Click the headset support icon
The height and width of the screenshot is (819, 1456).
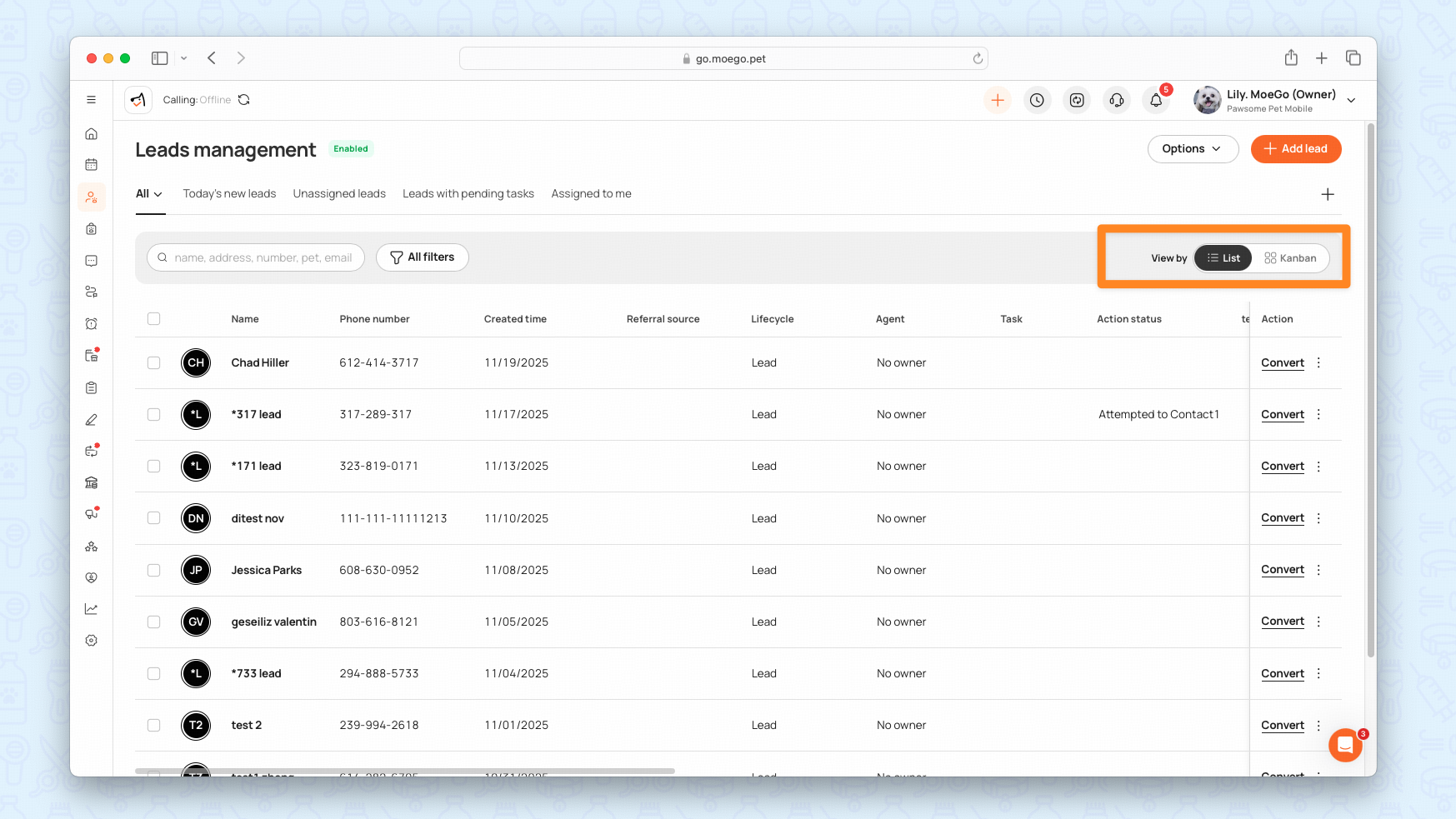click(1117, 101)
